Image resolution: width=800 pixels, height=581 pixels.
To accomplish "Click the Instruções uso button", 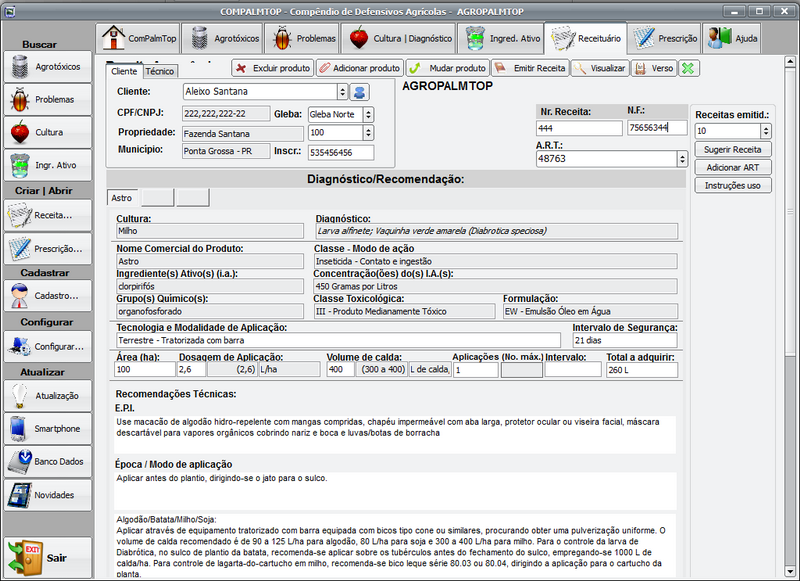I will coord(733,186).
